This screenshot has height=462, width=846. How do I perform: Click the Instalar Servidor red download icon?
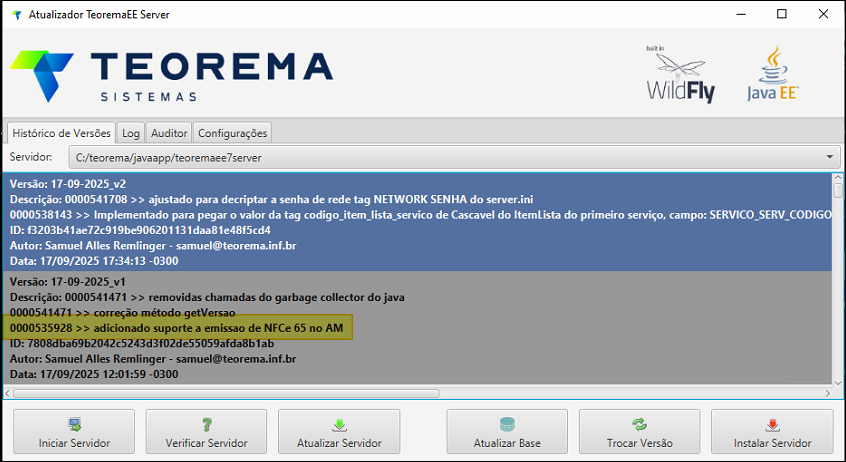coord(772,424)
